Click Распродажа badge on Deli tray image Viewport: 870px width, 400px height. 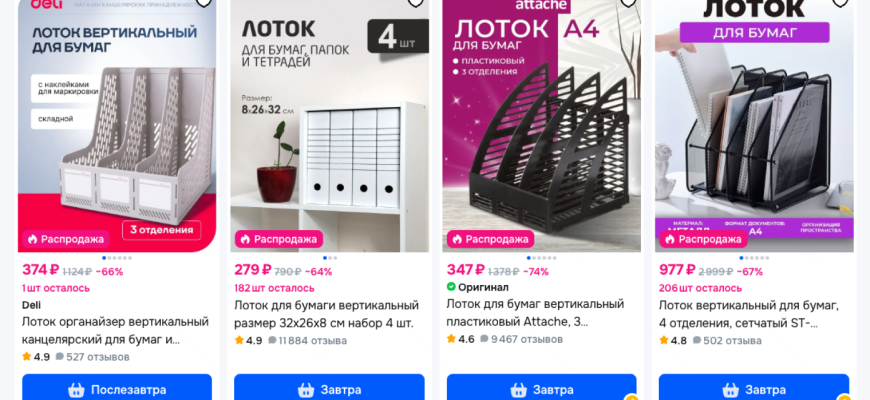pos(66,239)
